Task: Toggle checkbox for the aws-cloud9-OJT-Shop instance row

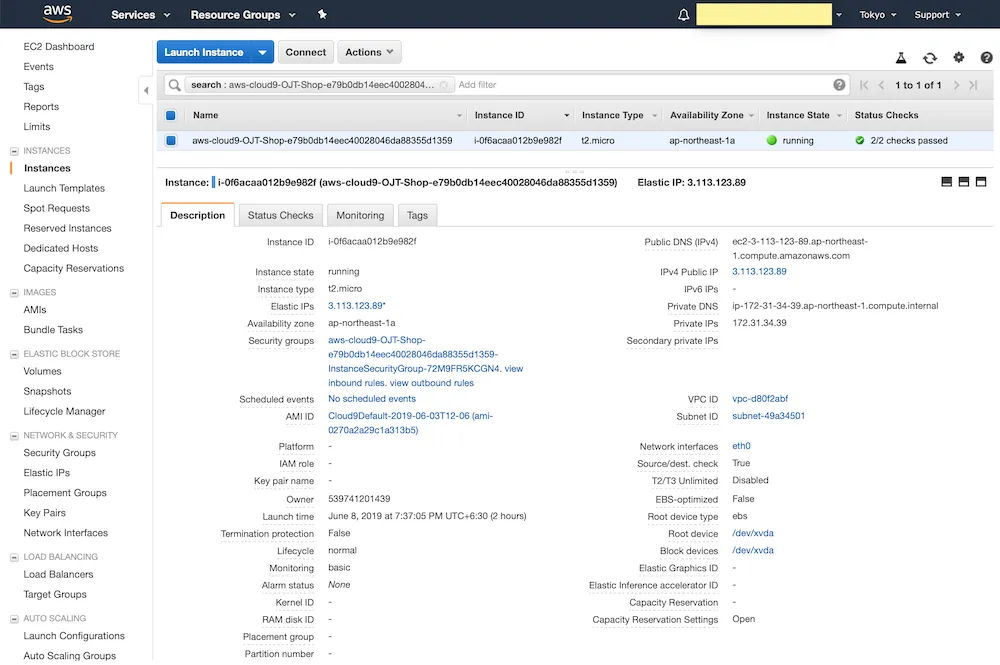Action: click(x=170, y=140)
